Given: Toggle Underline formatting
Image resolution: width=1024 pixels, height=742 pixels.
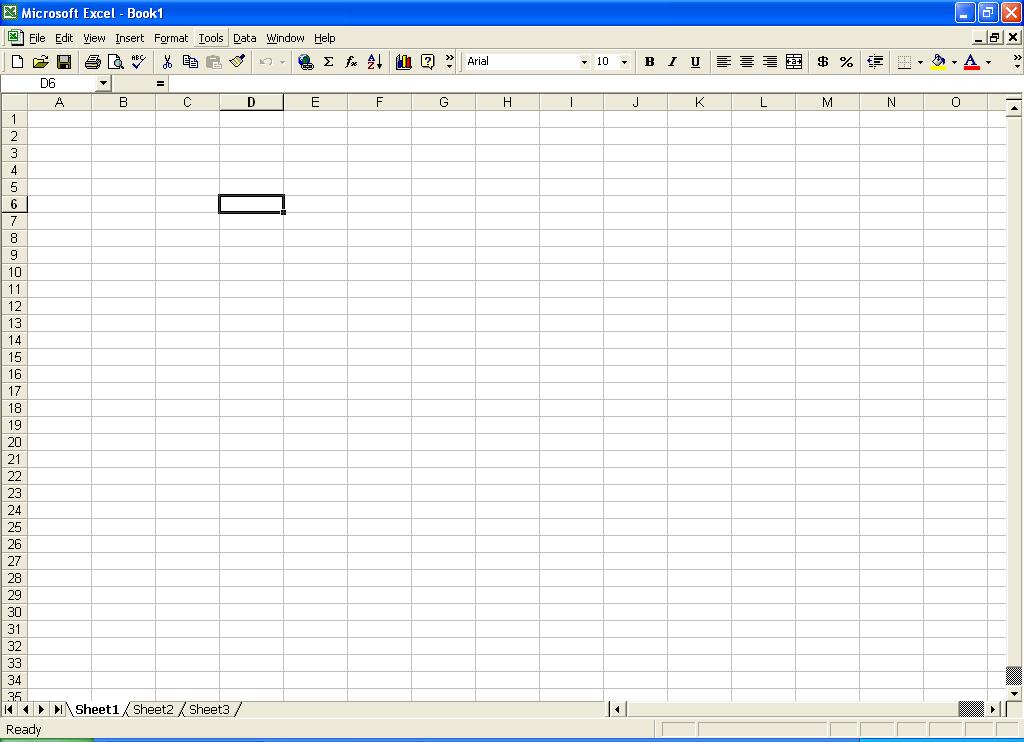Looking at the screenshot, I should point(695,62).
